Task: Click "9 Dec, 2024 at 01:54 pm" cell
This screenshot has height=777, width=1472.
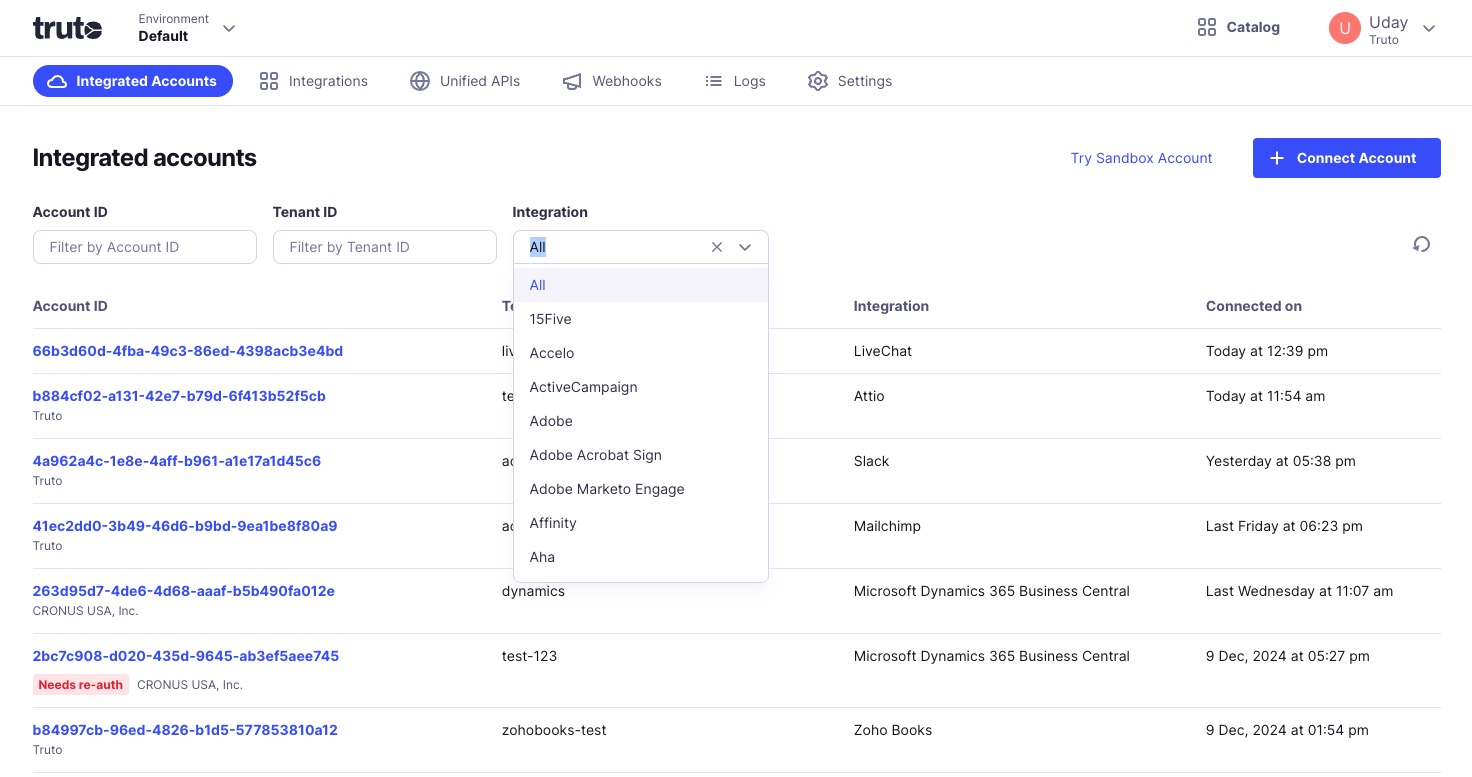Action: tap(1287, 730)
